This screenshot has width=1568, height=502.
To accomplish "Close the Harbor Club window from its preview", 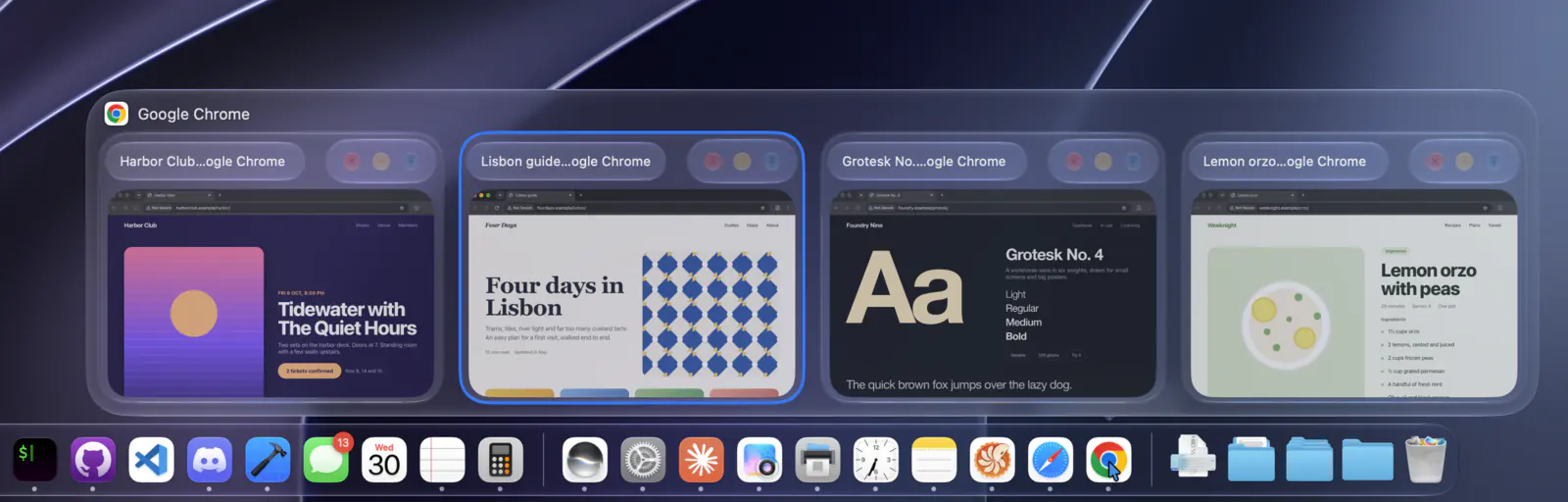I will (352, 161).
